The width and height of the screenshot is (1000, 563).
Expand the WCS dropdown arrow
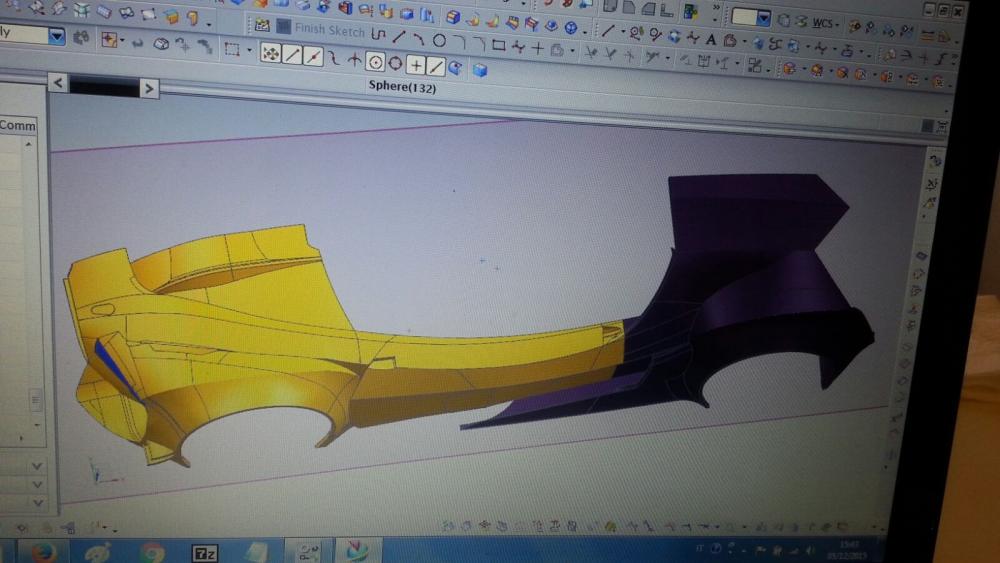839,23
